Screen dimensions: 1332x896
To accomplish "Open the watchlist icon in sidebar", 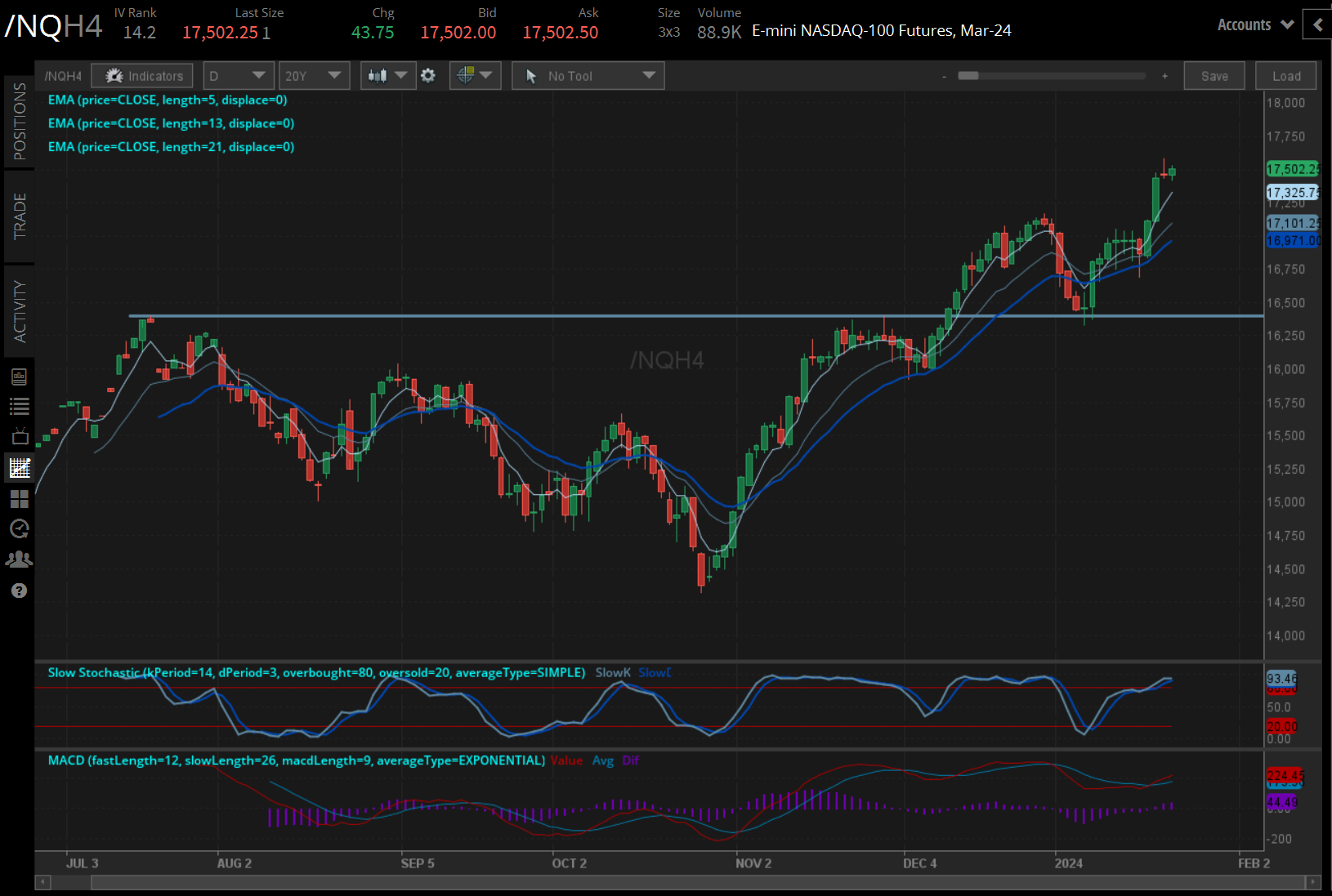I will click(20, 406).
